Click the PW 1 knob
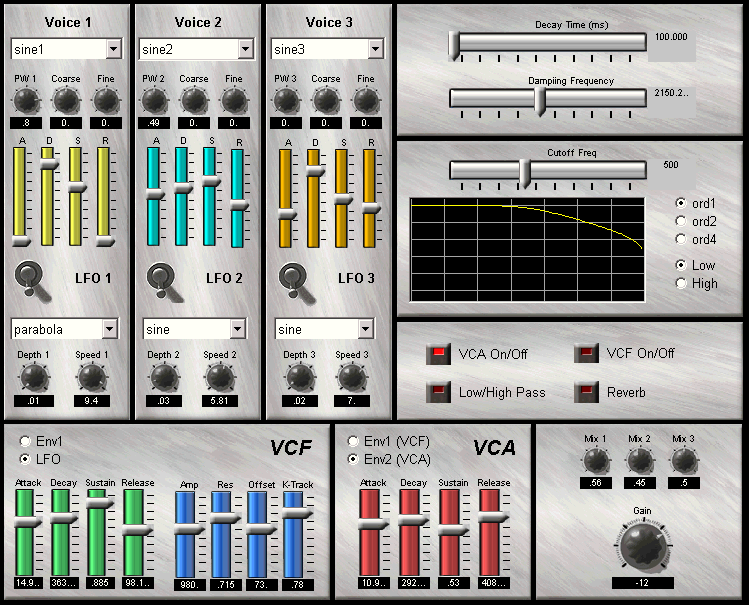 tap(26, 101)
